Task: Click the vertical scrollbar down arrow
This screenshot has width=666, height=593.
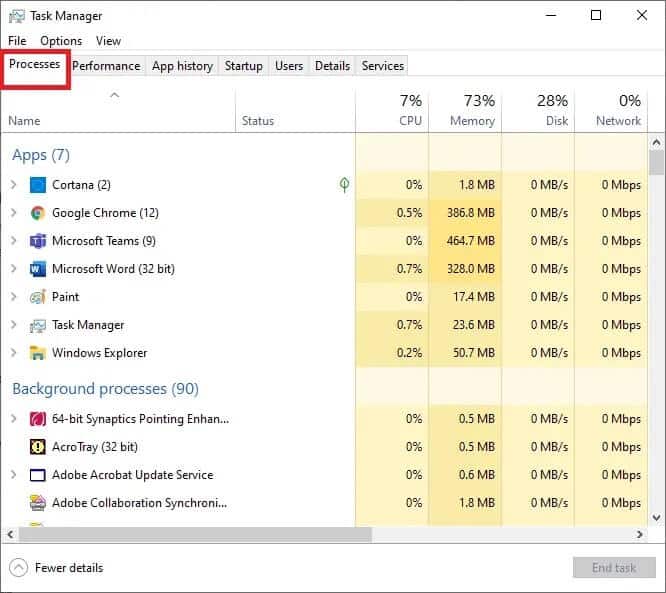Action: (x=656, y=517)
